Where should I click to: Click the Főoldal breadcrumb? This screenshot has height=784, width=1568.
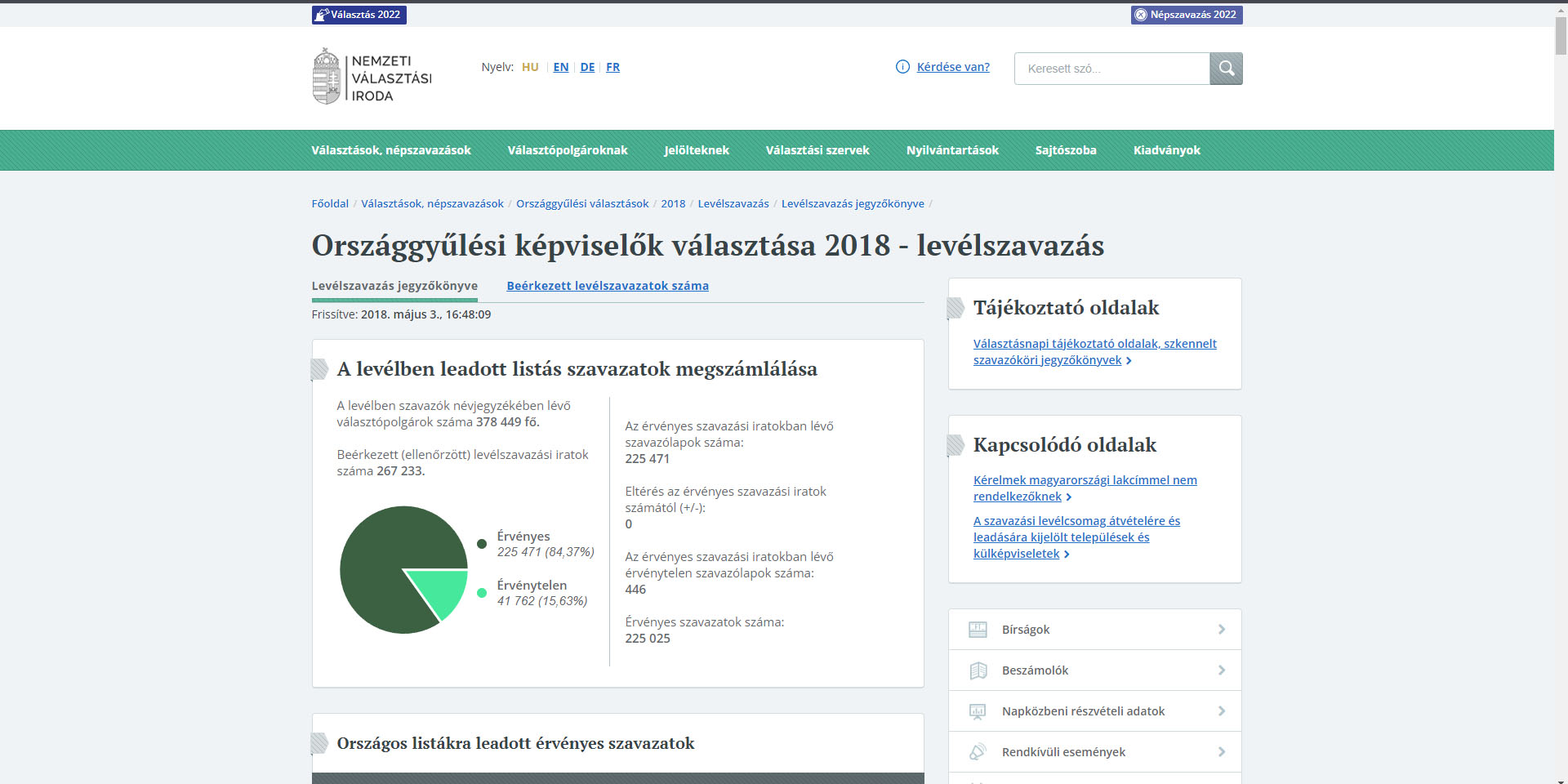click(330, 203)
